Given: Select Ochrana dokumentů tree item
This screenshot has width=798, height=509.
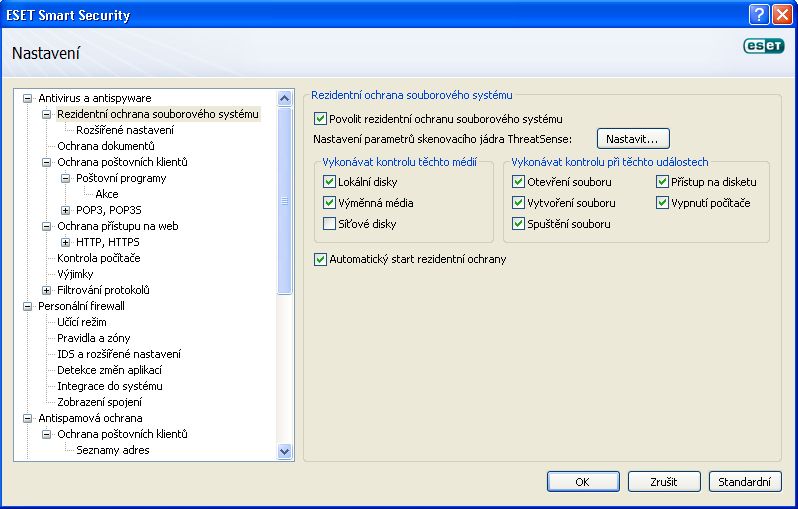Looking at the screenshot, I should (x=105, y=146).
